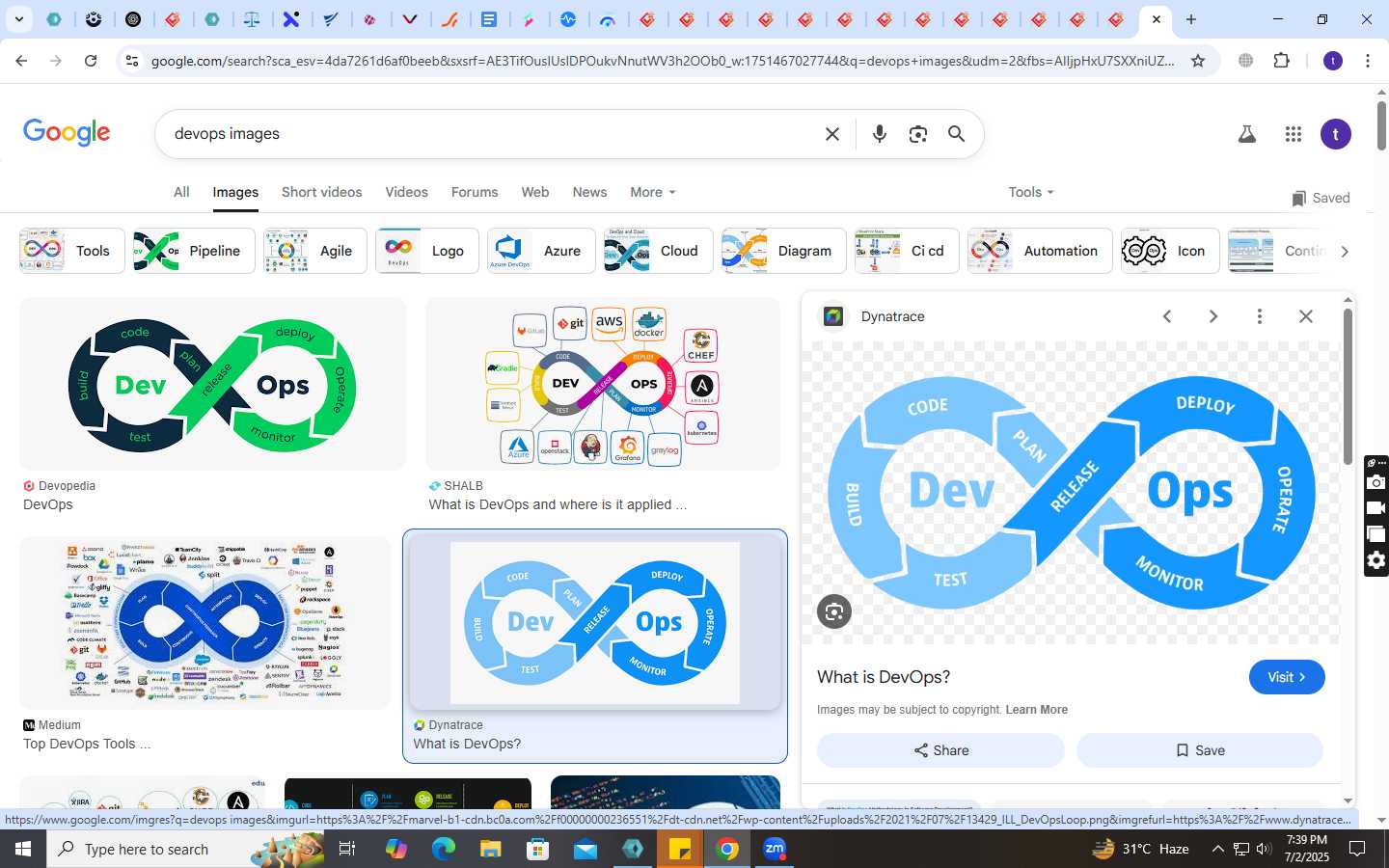Open the tab search dropdown arrow
The image size is (1389, 868).
click(x=18, y=19)
